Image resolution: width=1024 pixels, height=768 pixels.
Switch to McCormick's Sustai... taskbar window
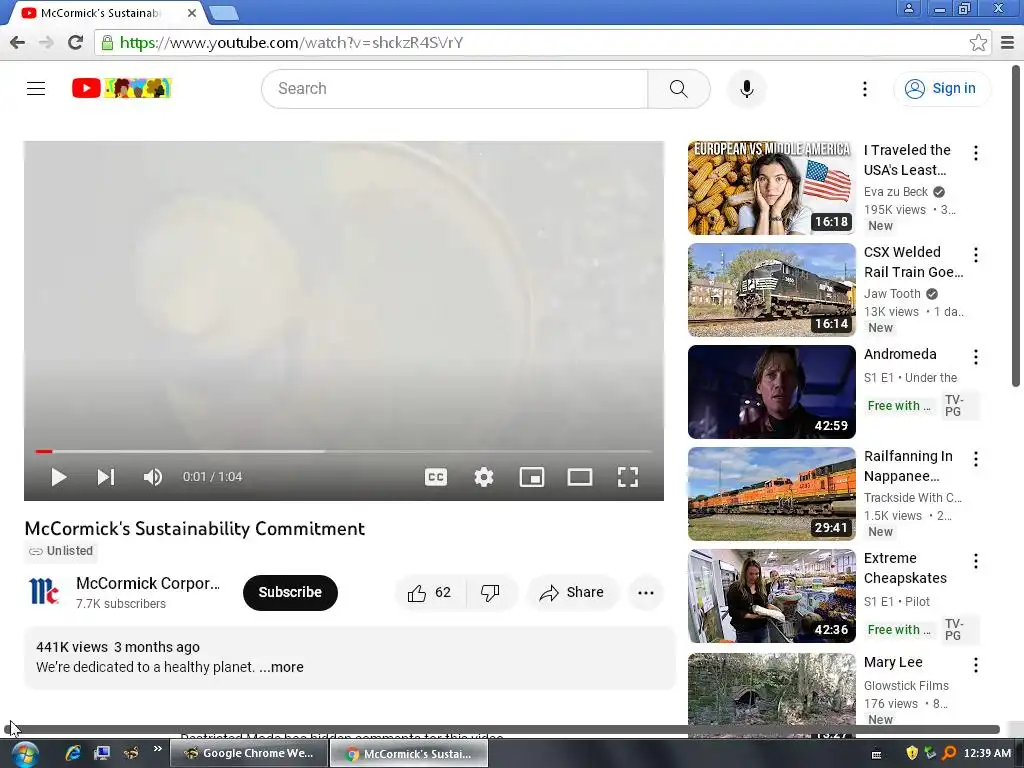click(409, 753)
